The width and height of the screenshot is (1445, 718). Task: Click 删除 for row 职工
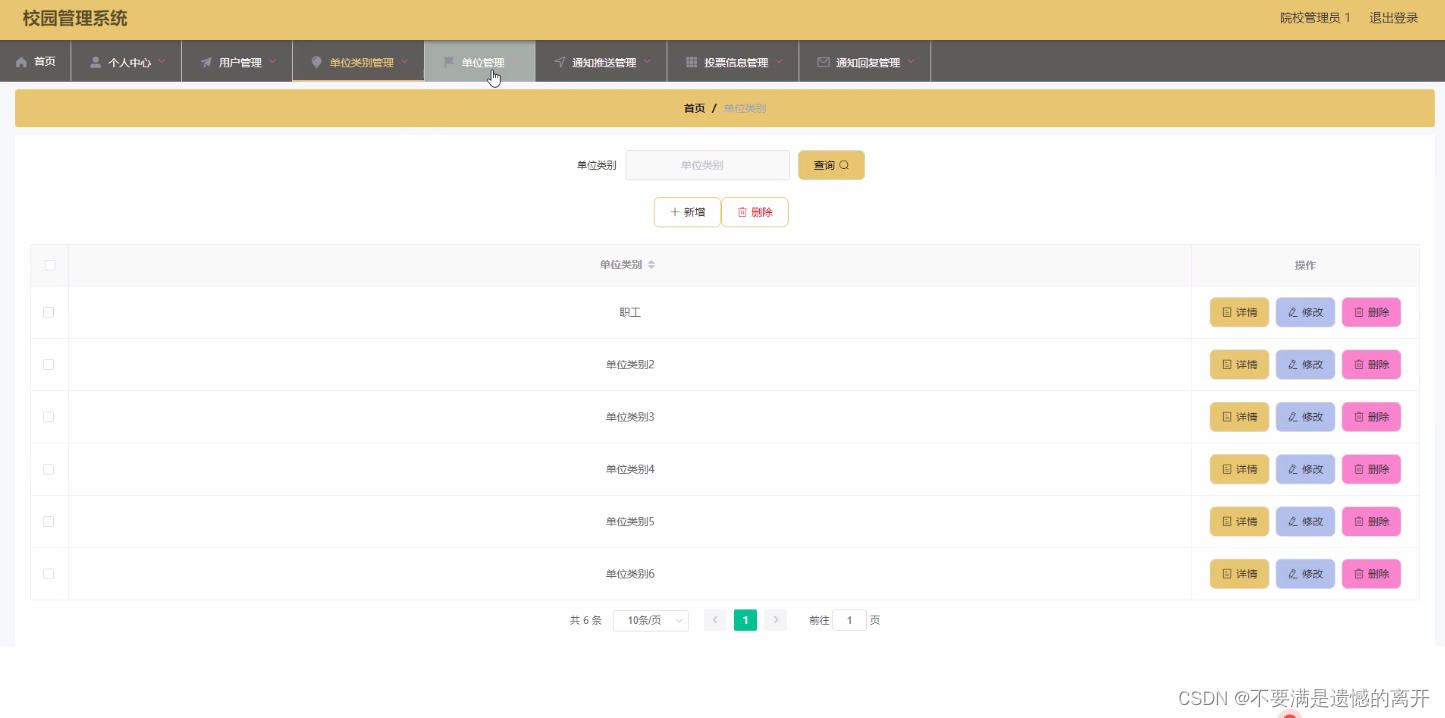[1371, 312]
